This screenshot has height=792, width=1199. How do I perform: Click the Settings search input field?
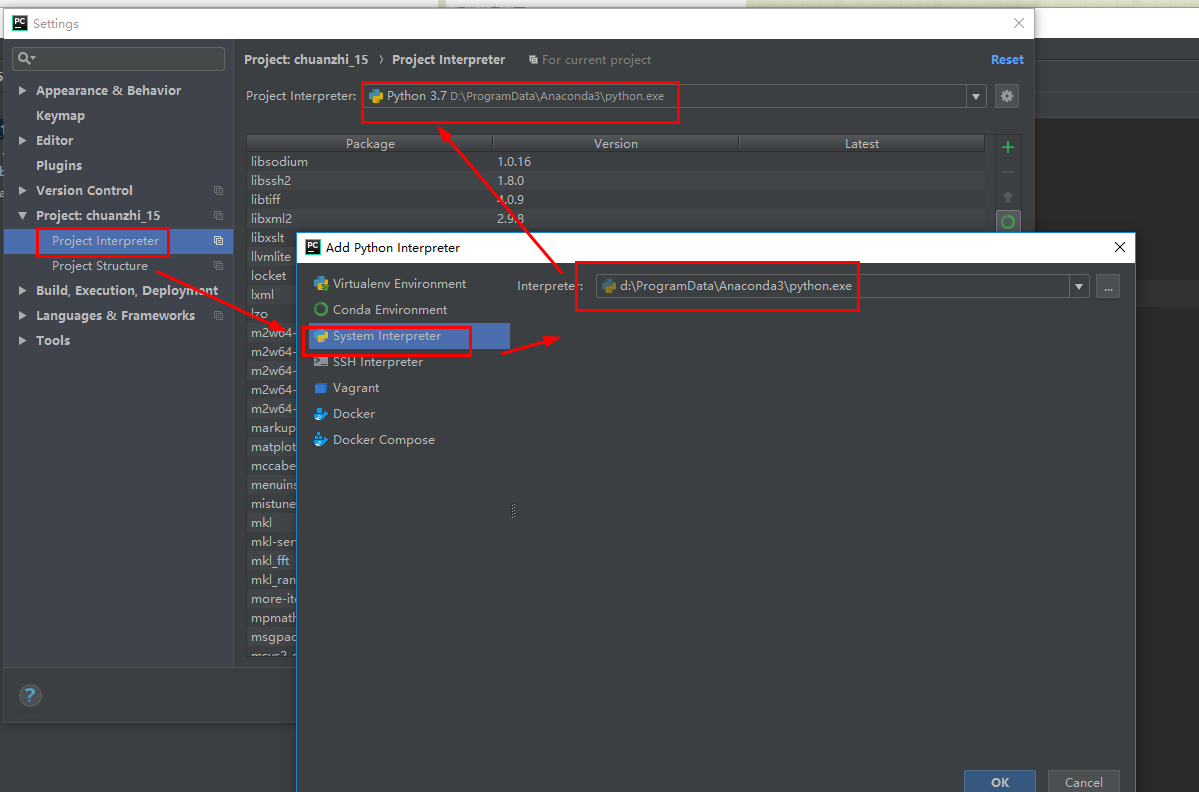119,59
